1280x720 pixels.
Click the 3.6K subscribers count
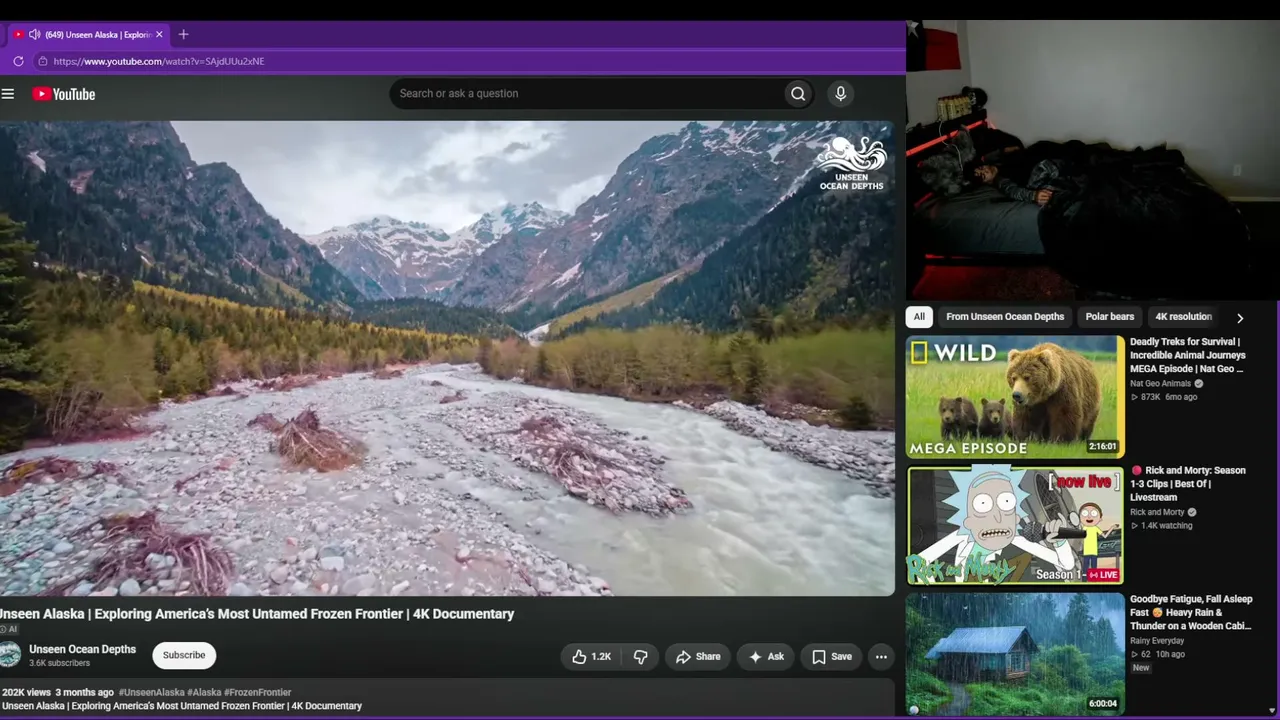(x=60, y=663)
